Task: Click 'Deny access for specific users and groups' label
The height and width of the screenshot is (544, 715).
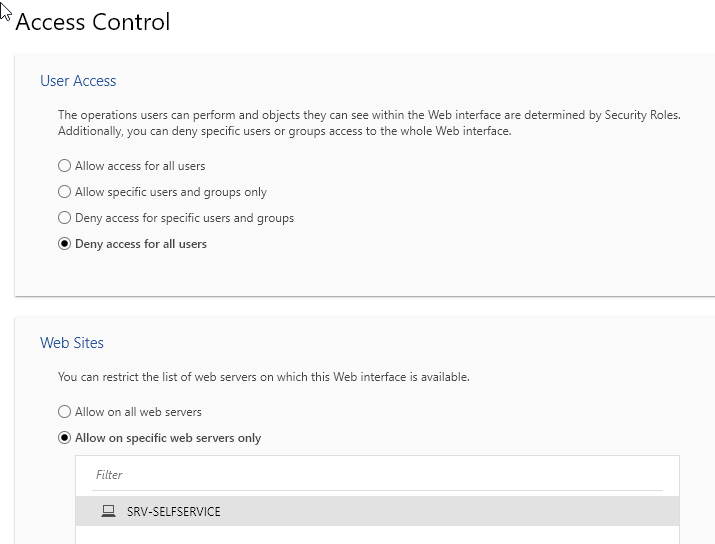Action: click(x=184, y=218)
